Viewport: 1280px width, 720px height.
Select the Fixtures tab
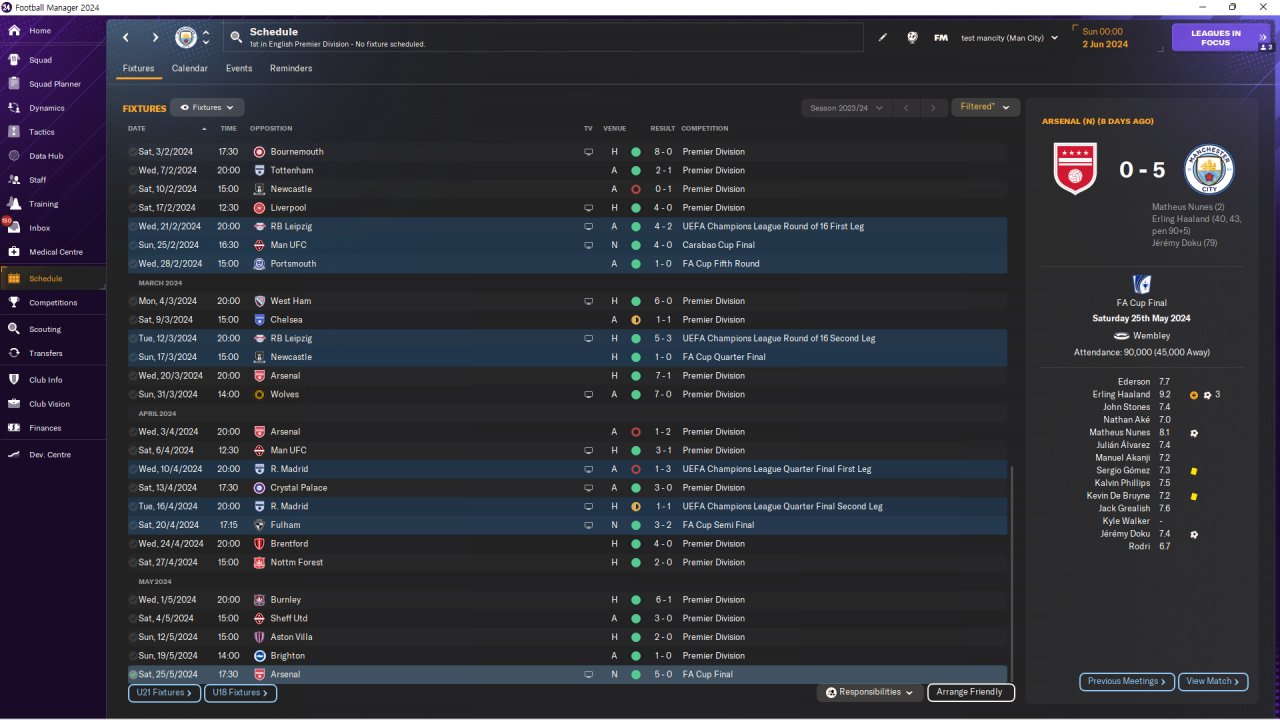pyautogui.click(x=138, y=69)
